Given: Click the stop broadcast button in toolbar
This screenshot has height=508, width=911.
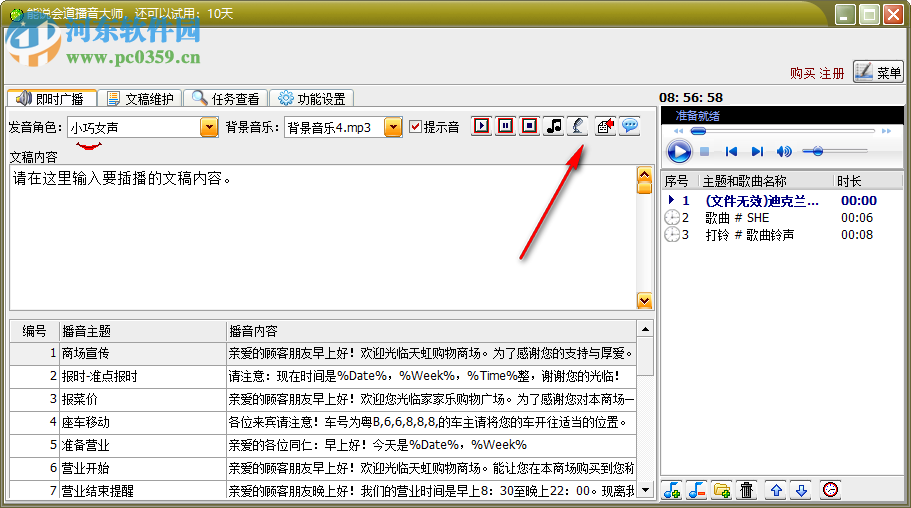Looking at the screenshot, I should click(529, 126).
